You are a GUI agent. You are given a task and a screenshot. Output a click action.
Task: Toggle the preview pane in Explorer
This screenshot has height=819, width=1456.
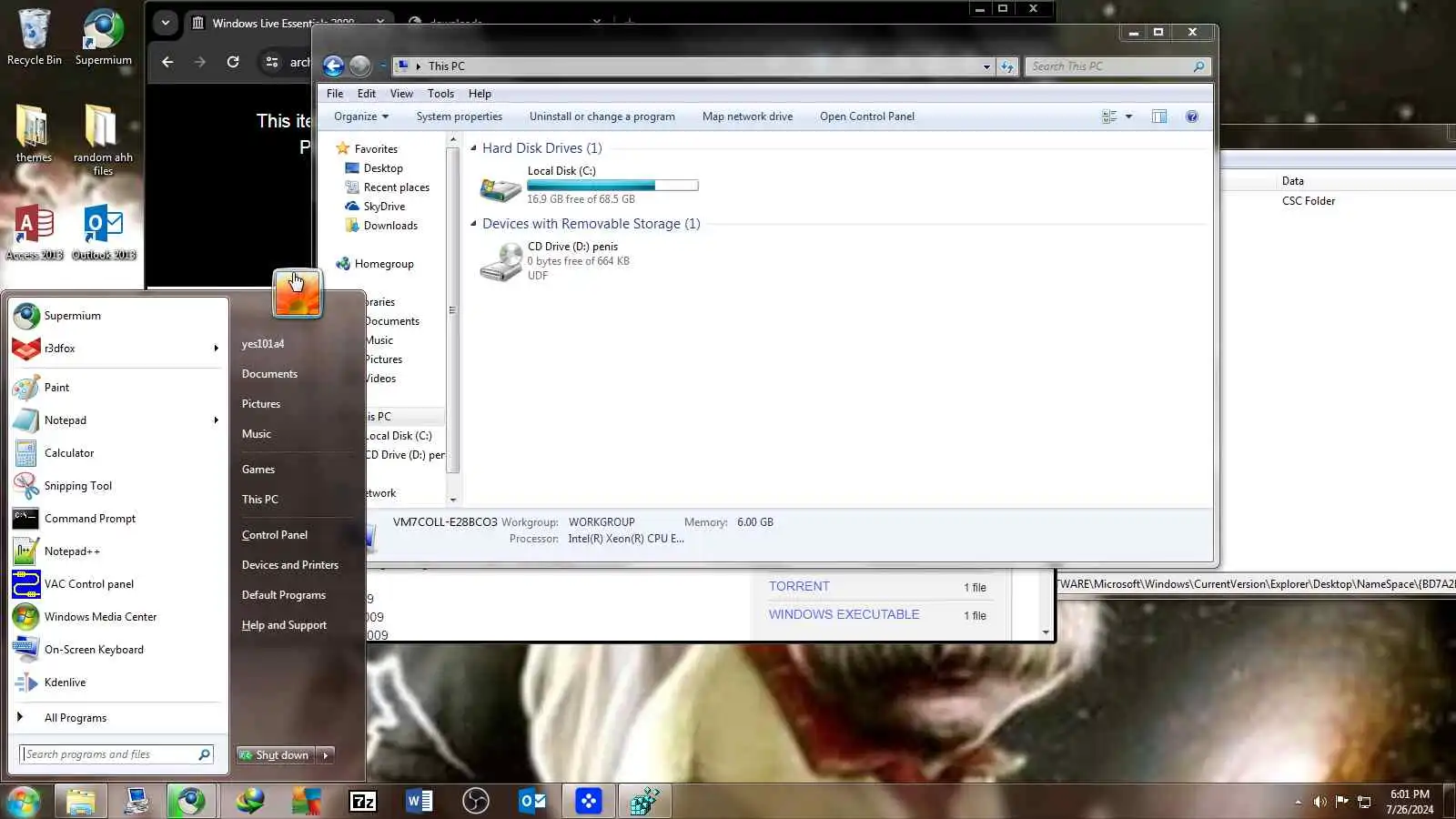coord(1159,116)
